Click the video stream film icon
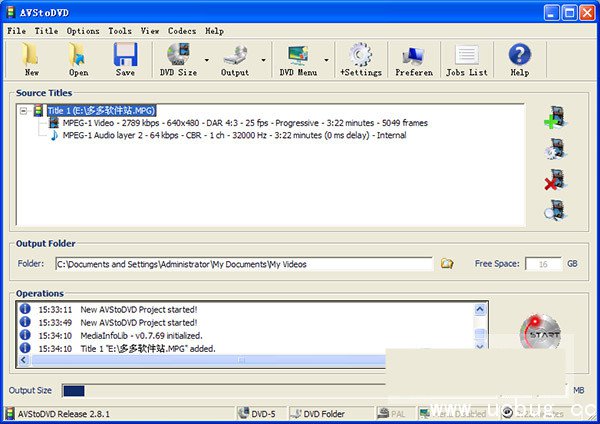600x424 pixels. [54, 123]
